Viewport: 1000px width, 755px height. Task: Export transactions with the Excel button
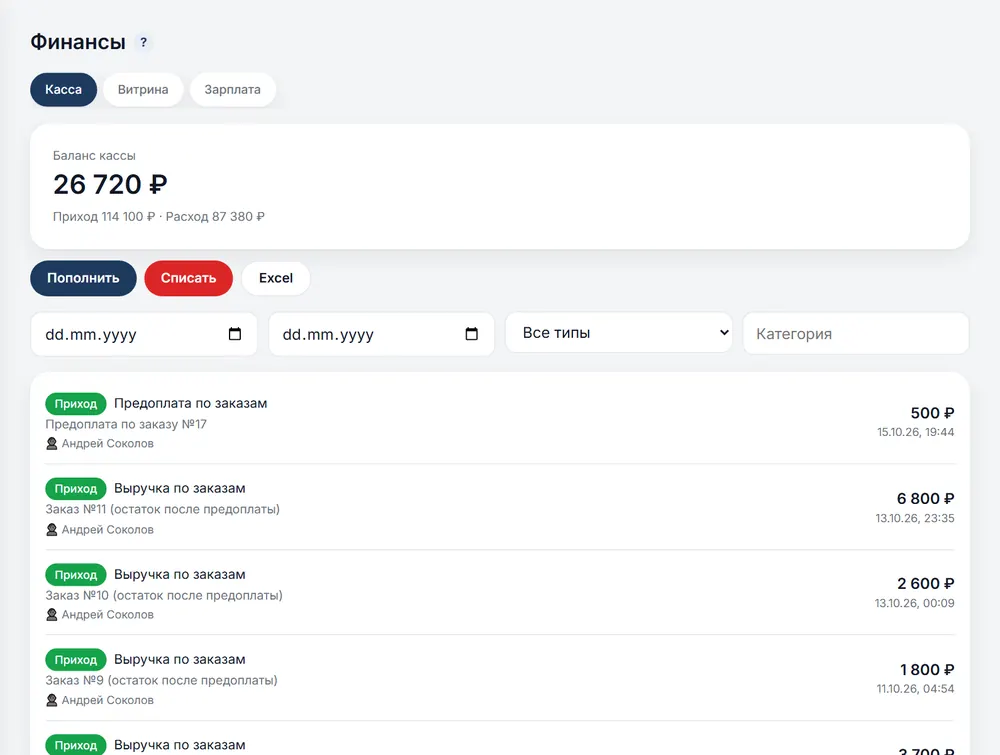[276, 278]
